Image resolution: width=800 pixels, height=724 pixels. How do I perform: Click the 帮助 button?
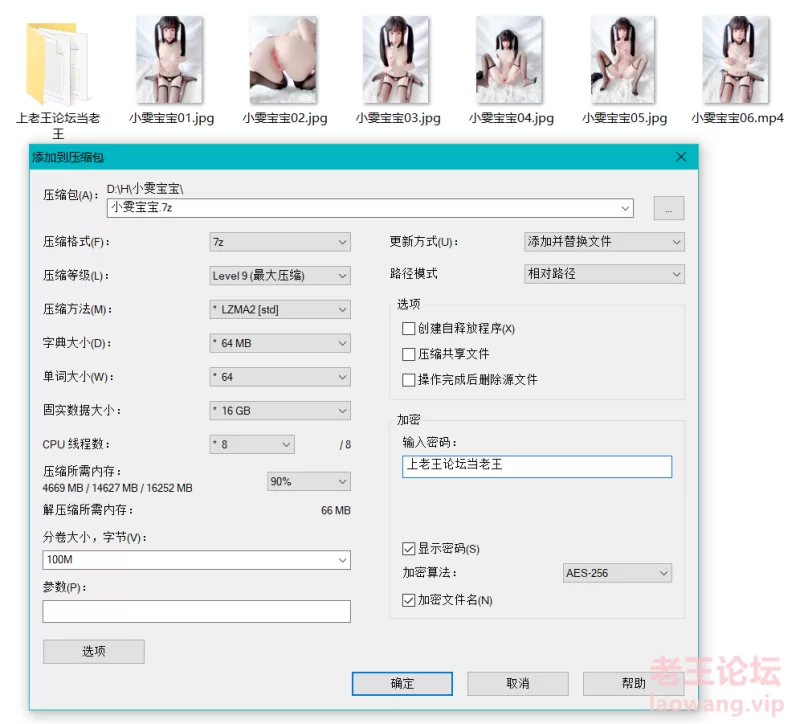[634, 683]
